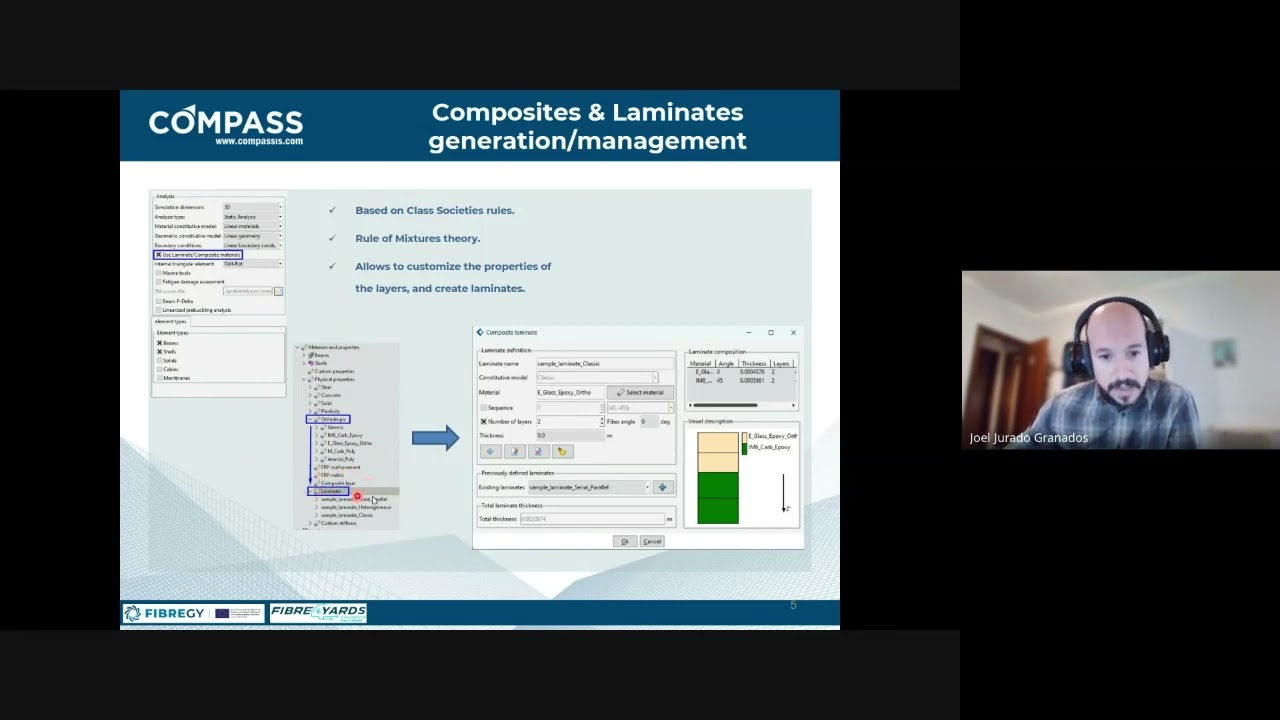Enable the Marine tools checkbox
Image resolution: width=1280 pixels, height=720 pixels.
pyautogui.click(x=158, y=273)
